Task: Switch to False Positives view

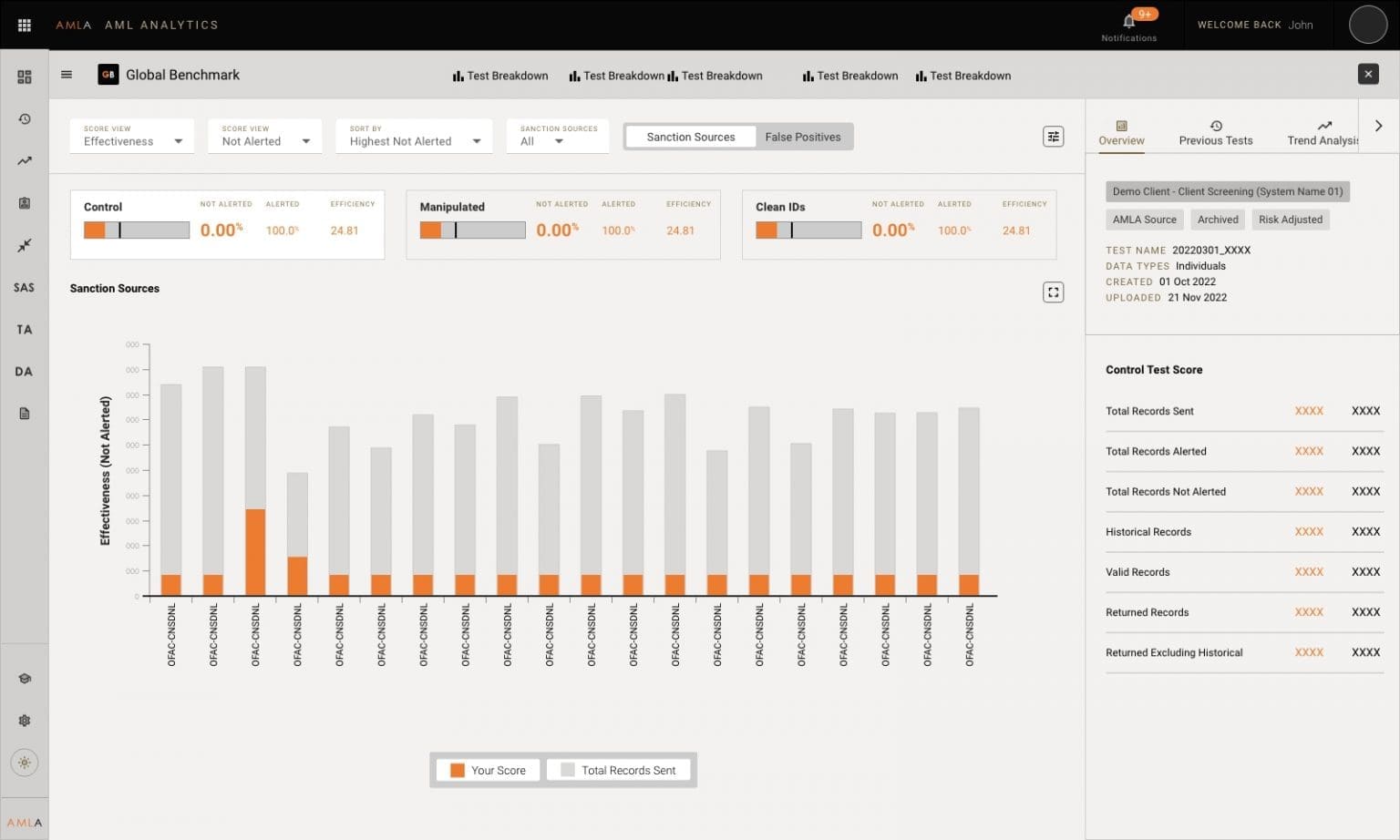Action: 803,137
